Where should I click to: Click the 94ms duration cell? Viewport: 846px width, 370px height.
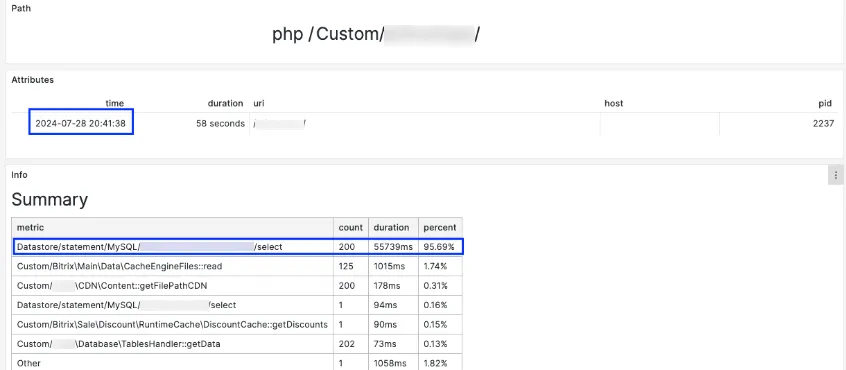point(393,305)
